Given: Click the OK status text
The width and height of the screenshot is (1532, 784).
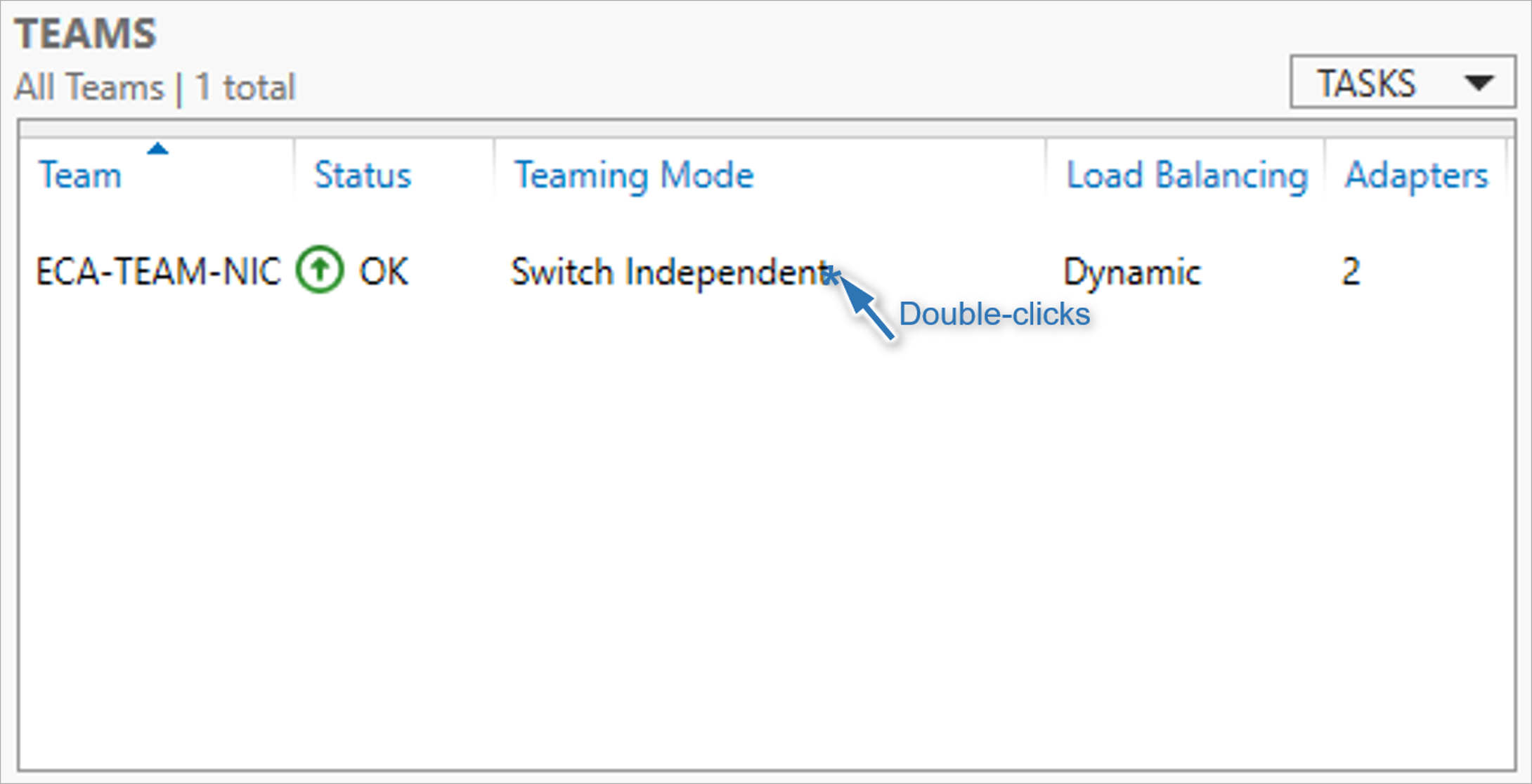Looking at the screenshot, I should point(384,271).
